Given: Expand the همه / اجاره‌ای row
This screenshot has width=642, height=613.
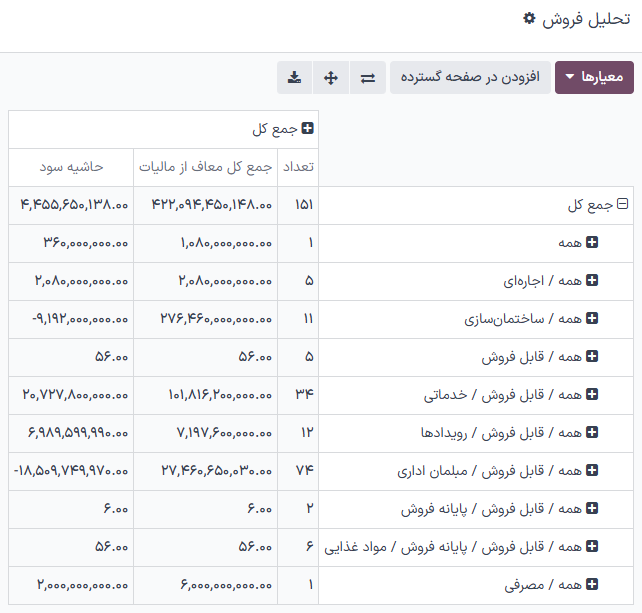Looking at the screenshot, I should [592, 281].
